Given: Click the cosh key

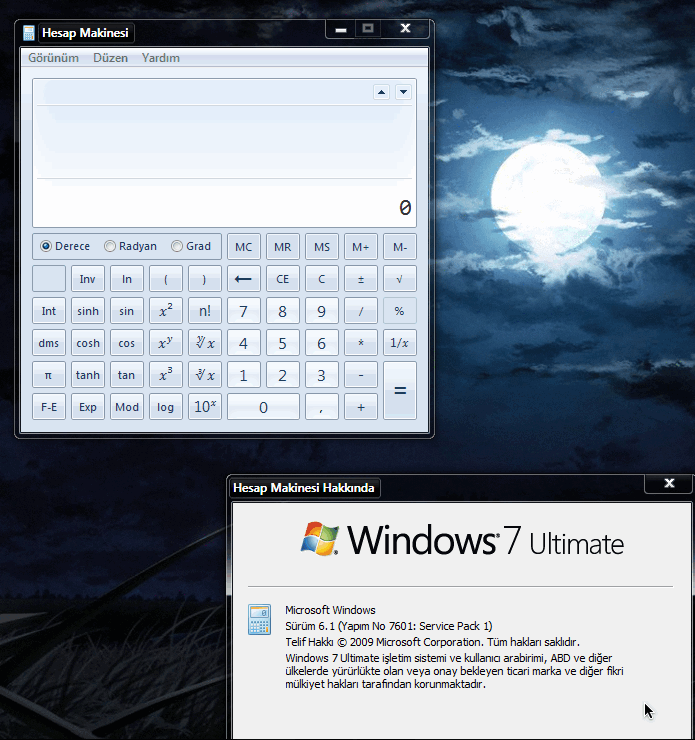Looking at the screenshot, I should (x=88, y=343).
